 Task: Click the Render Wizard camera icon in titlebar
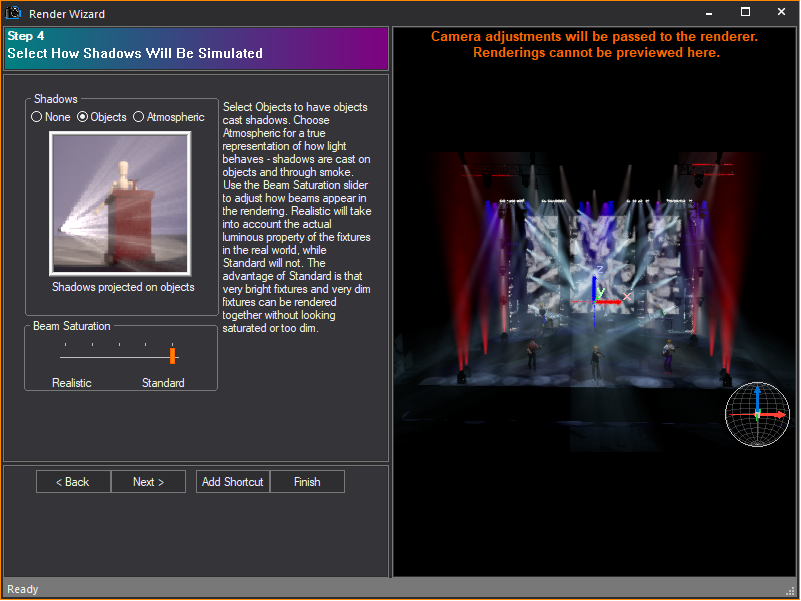(11, 12)
